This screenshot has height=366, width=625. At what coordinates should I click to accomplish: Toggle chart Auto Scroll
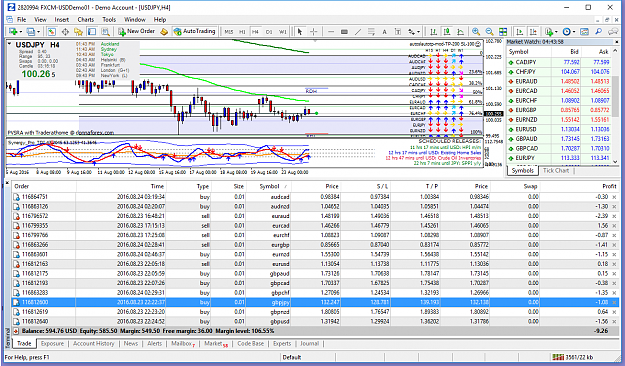(x=520, y=31)
